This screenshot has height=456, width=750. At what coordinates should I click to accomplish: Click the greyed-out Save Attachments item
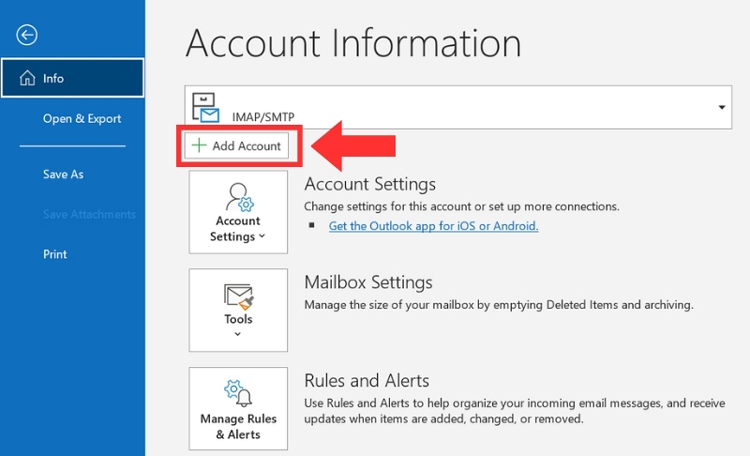[89, 214]
